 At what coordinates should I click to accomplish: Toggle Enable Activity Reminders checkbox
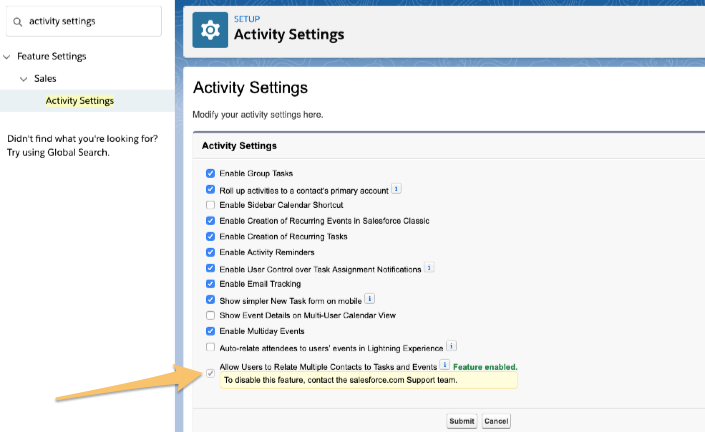(x=210, y=252)
